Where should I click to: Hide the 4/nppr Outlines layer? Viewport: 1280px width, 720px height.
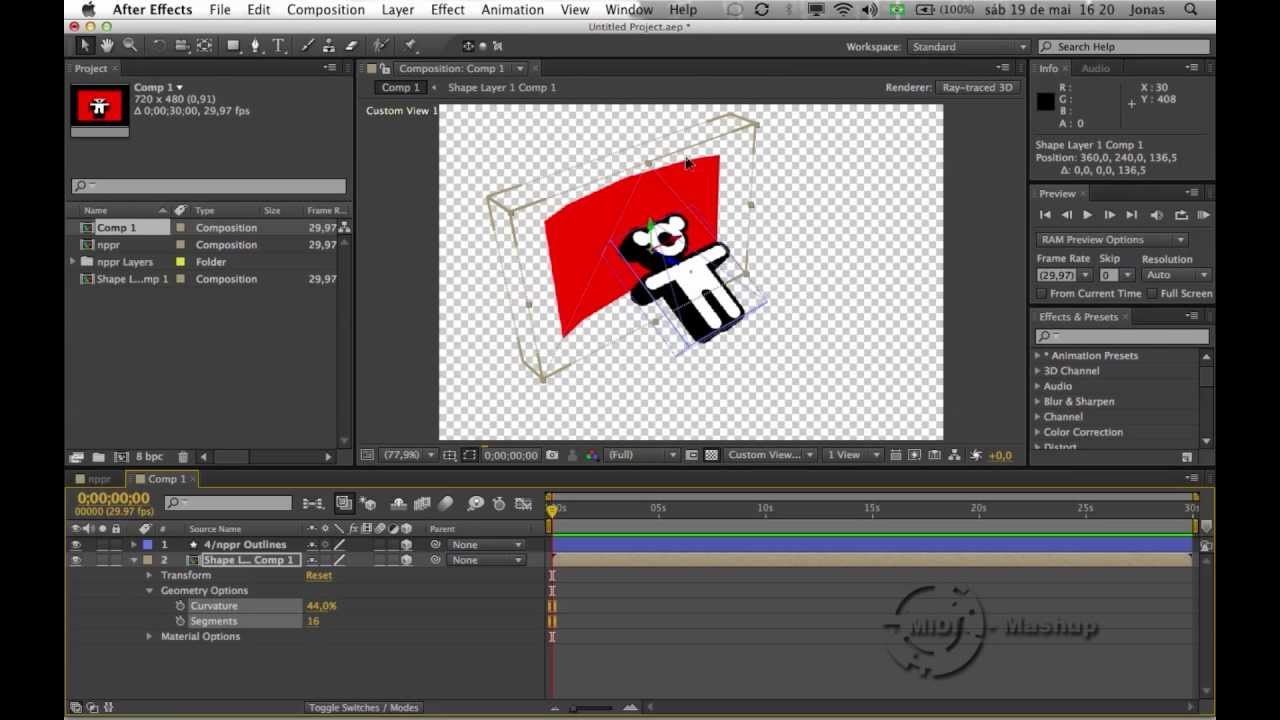click(76, 545)
